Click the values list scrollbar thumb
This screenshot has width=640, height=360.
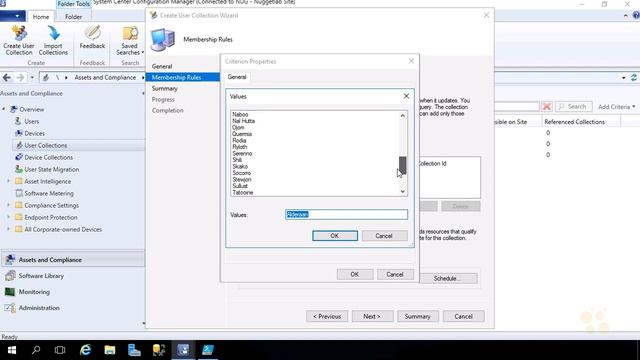tap(403, 165)
